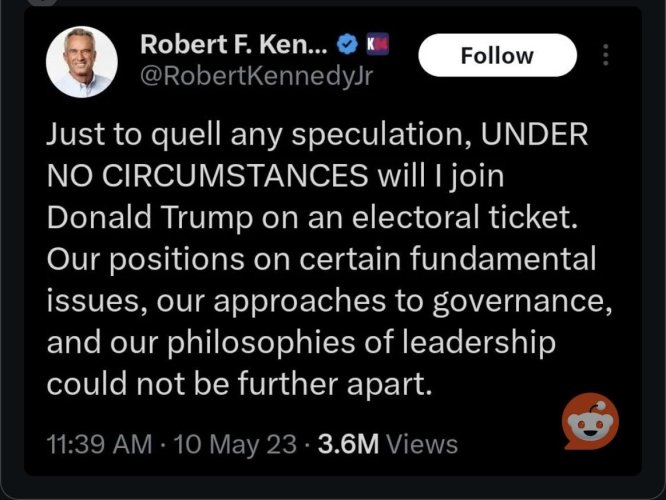Click the orange Reddit mascot icon
Viewport: 666px width, 500px height.
pos(590,421)
